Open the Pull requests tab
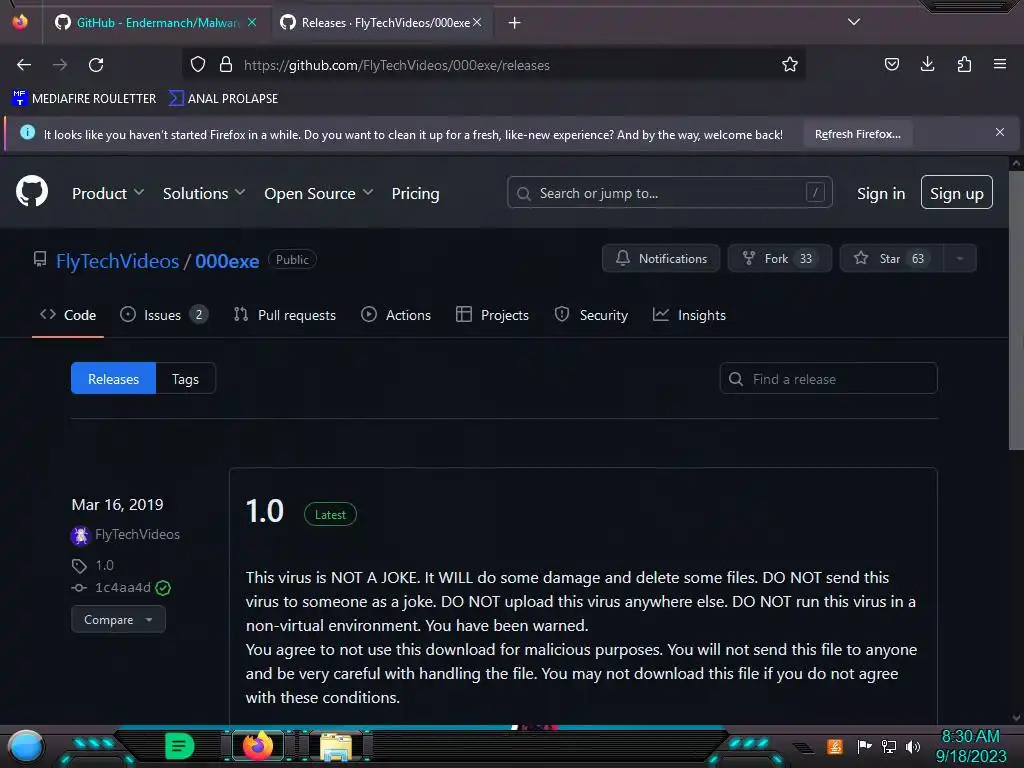Image resolution: width=1024 pixels, height=768 pixels. pos(285,315)
